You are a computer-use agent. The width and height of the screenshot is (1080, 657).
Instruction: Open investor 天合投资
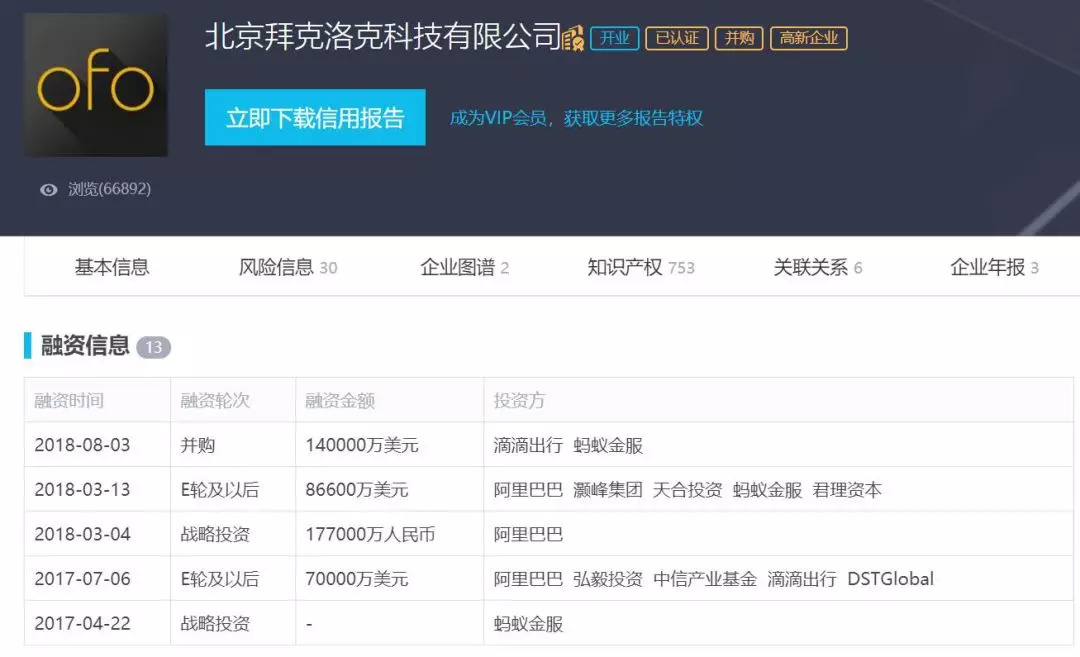click(687, 490)
